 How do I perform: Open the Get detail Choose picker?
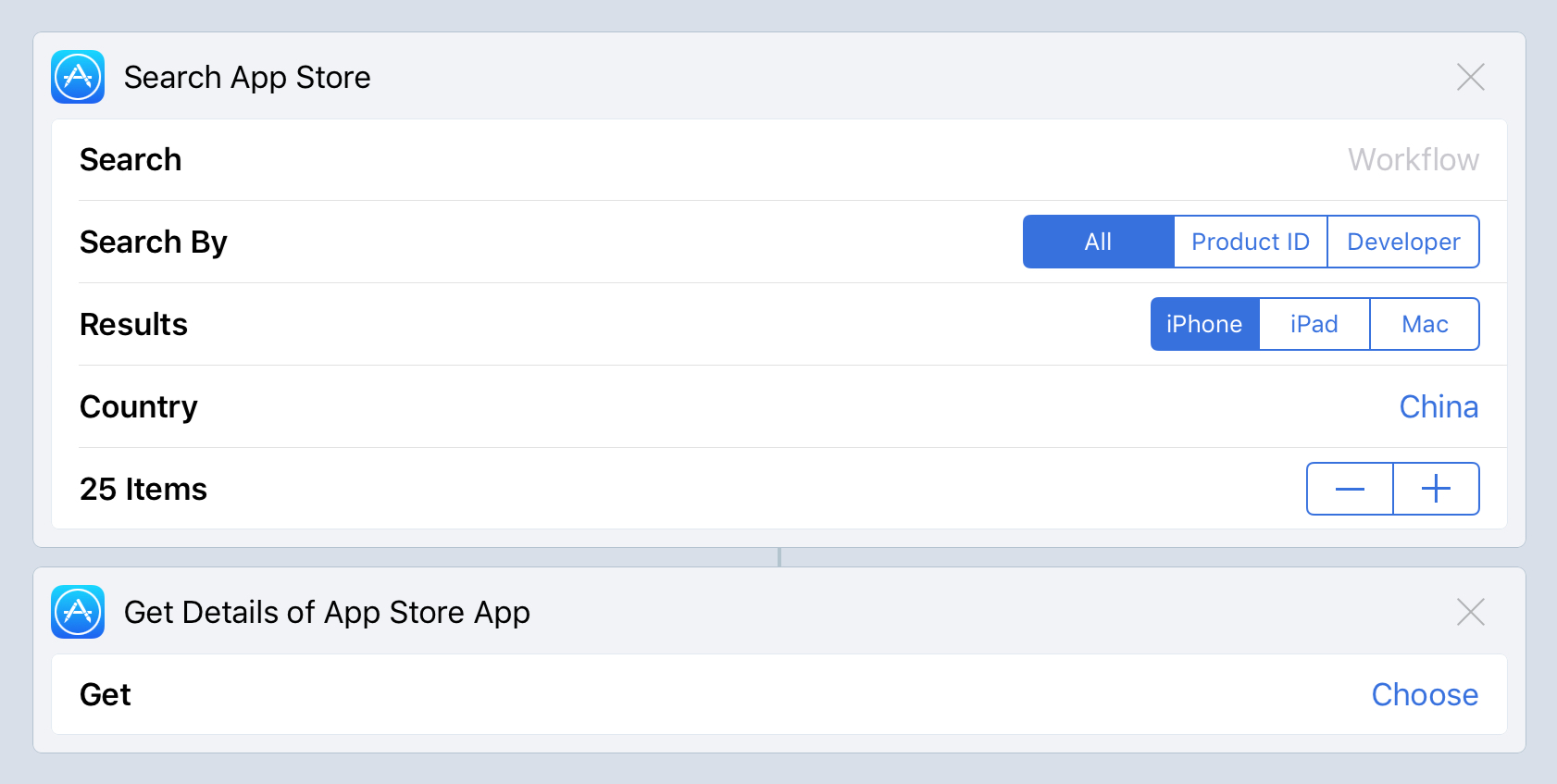(x=1425, y=694)
